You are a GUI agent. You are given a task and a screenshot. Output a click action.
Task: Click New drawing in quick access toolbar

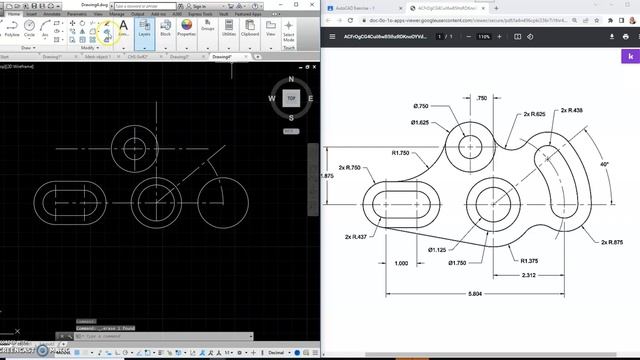click(x=10, y=6)
